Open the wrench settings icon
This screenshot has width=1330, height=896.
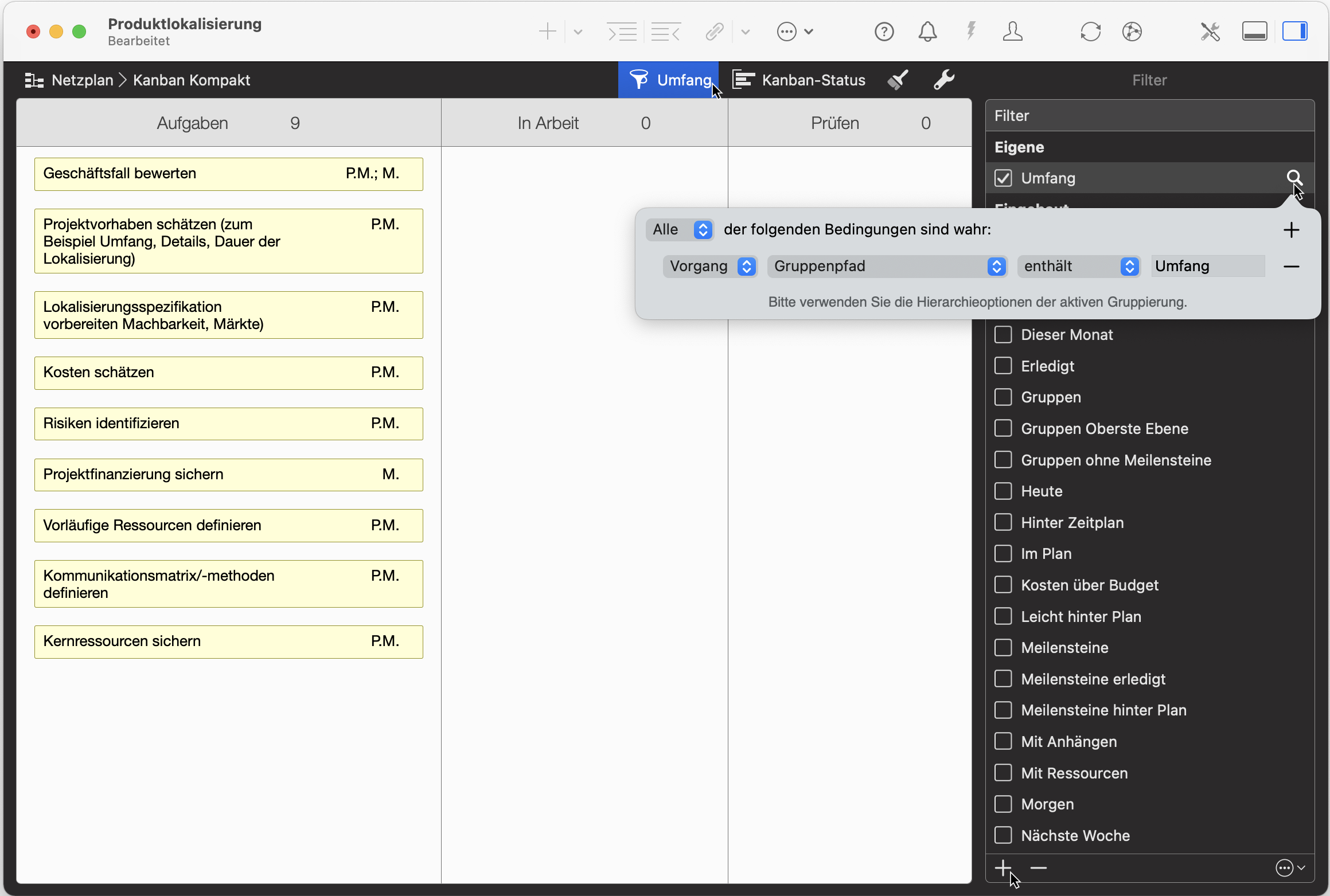[943, 80]
